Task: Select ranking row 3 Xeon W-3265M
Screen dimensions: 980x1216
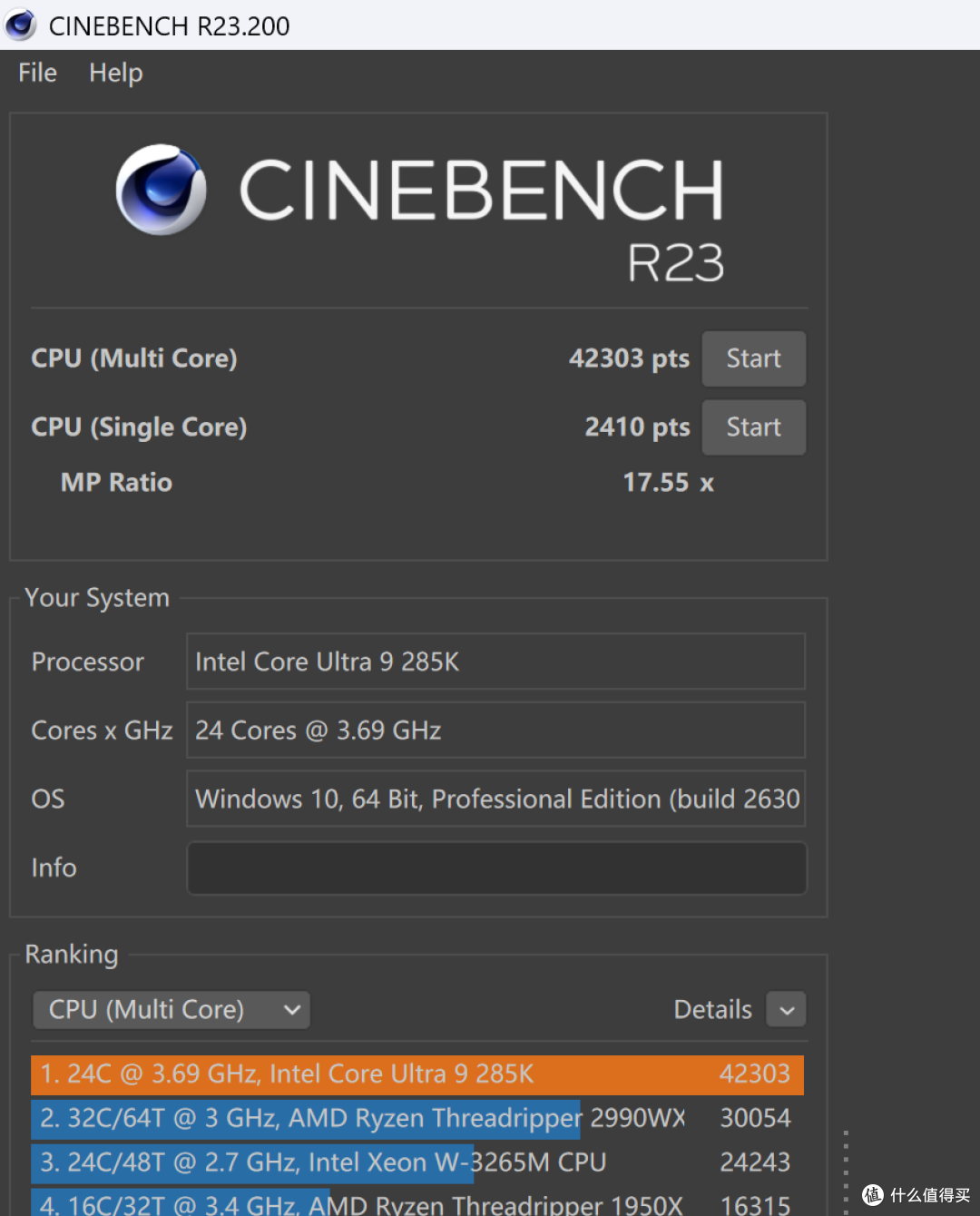Action: (x=417, y=1162)
